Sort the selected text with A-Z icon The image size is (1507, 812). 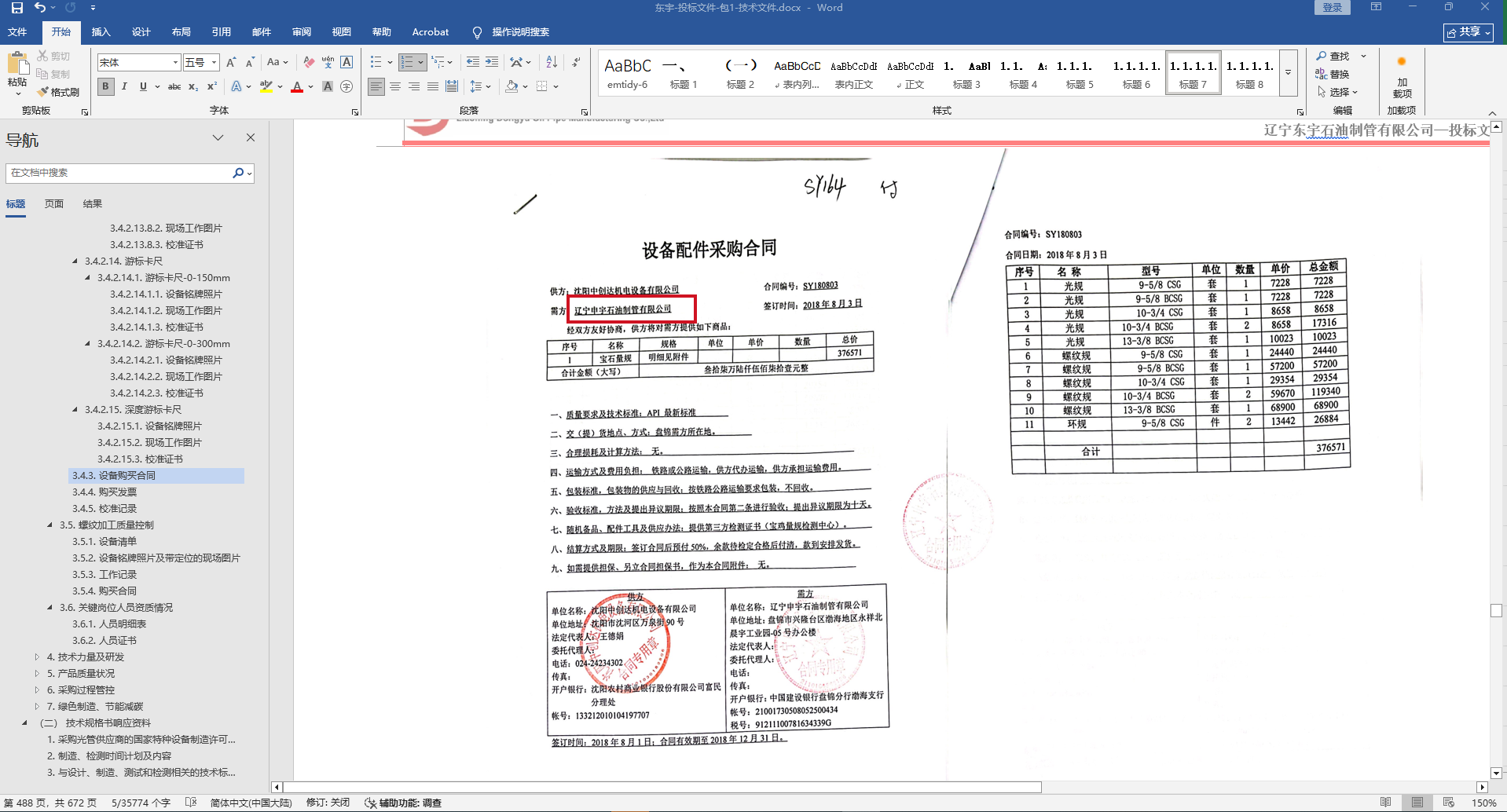coord(552,62)
